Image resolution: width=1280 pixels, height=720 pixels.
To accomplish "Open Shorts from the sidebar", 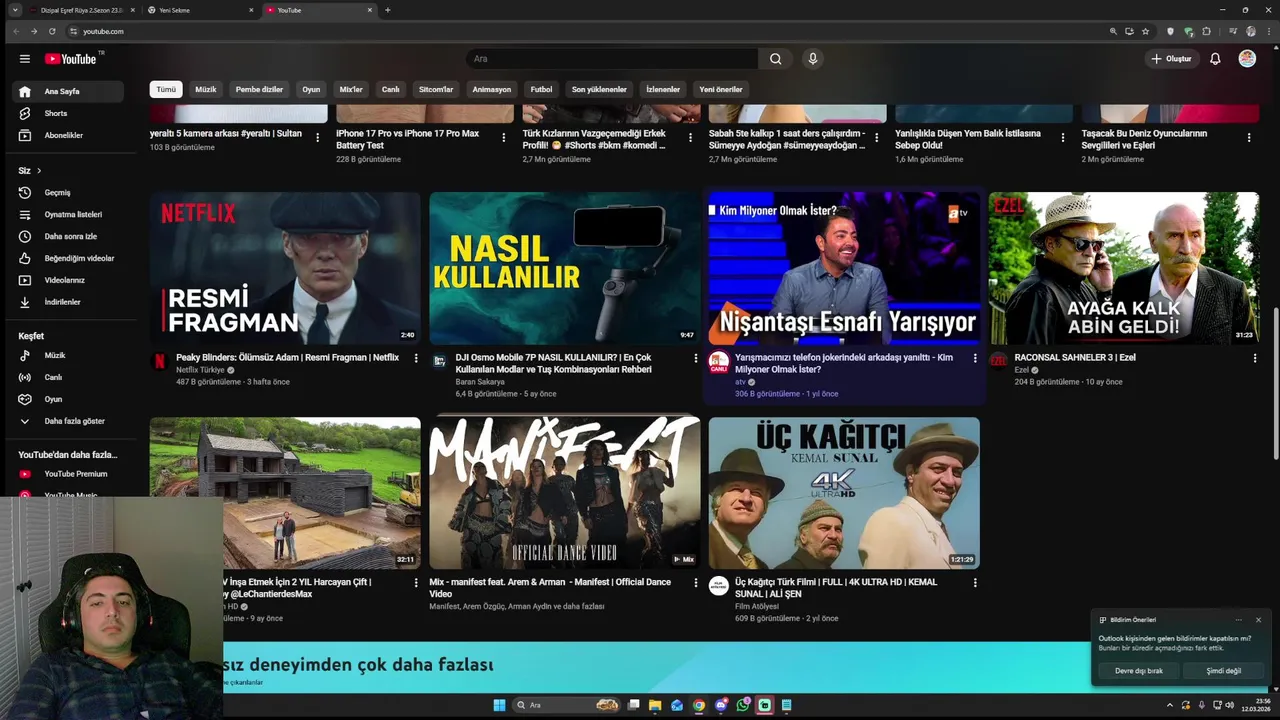I will point(69,113).
